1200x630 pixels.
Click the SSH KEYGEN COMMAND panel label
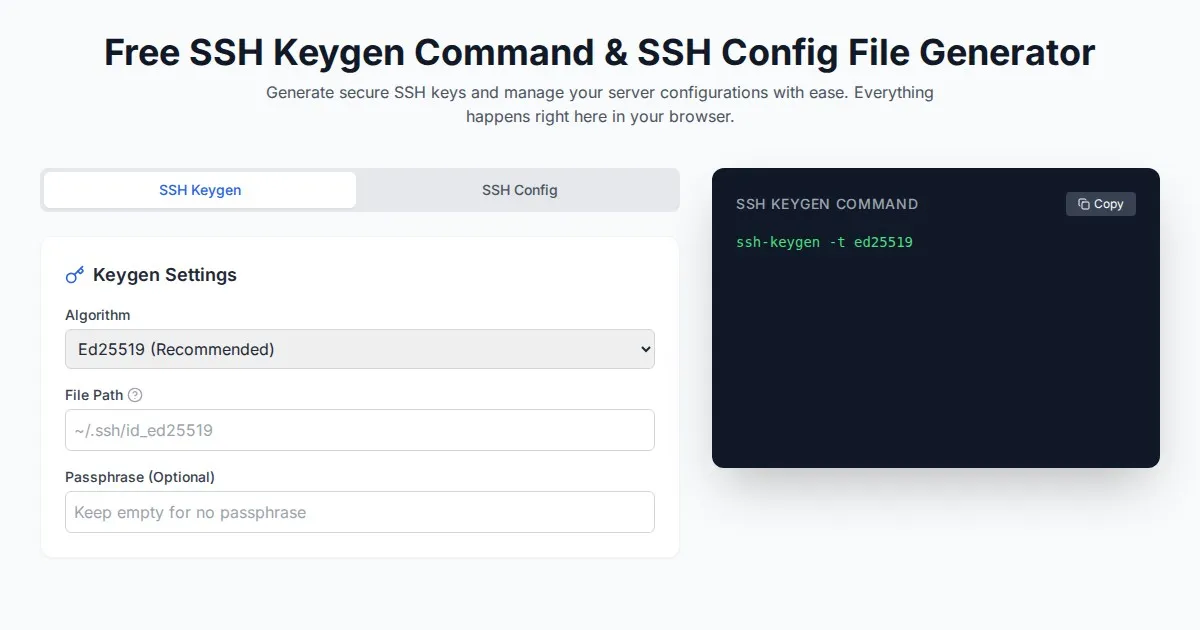tap(827, 204)
